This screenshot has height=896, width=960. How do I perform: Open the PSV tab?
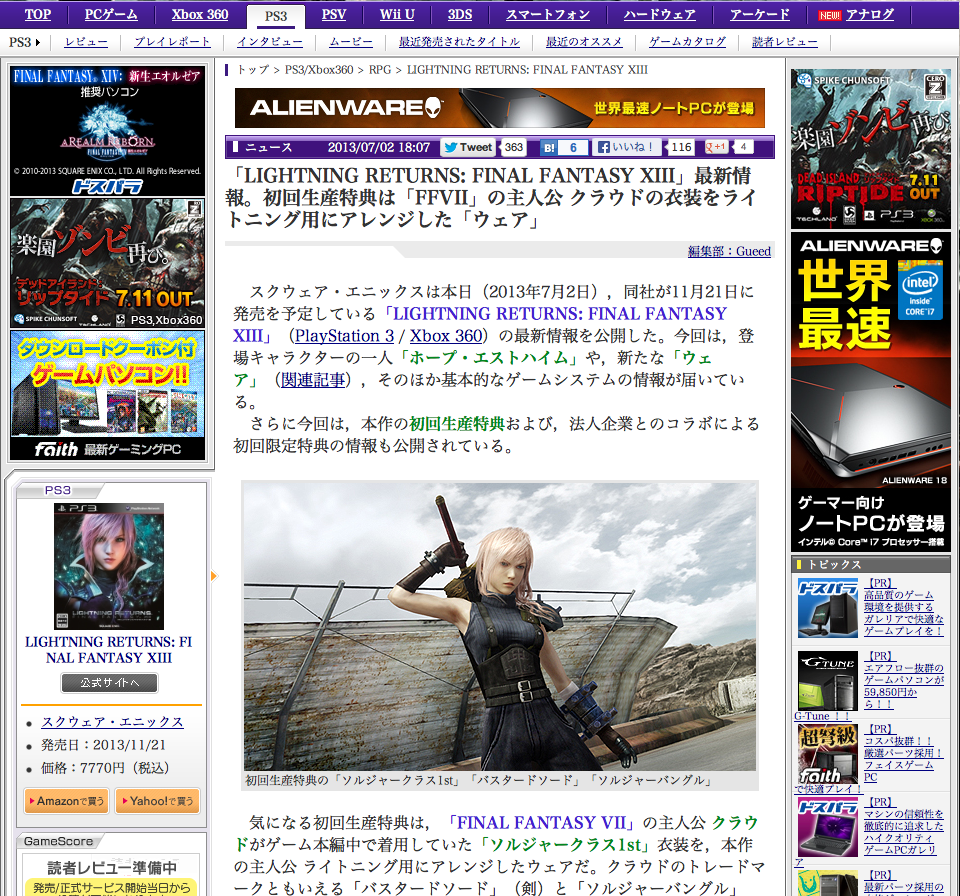click(334, 14)
